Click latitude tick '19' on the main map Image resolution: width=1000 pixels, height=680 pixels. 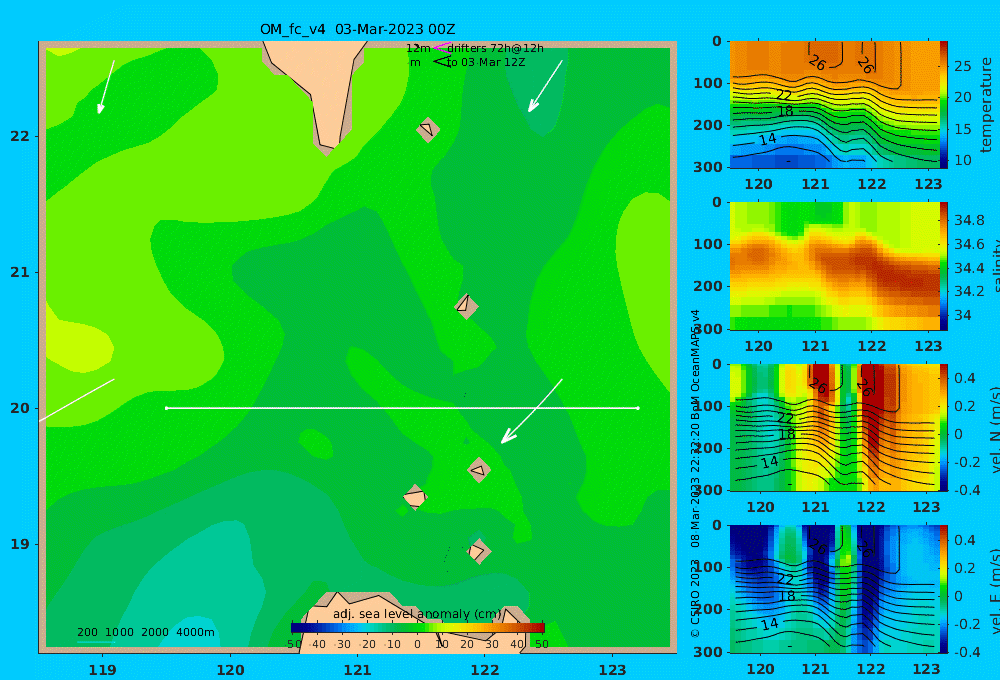pyautogui.click(x=20, y=544)
